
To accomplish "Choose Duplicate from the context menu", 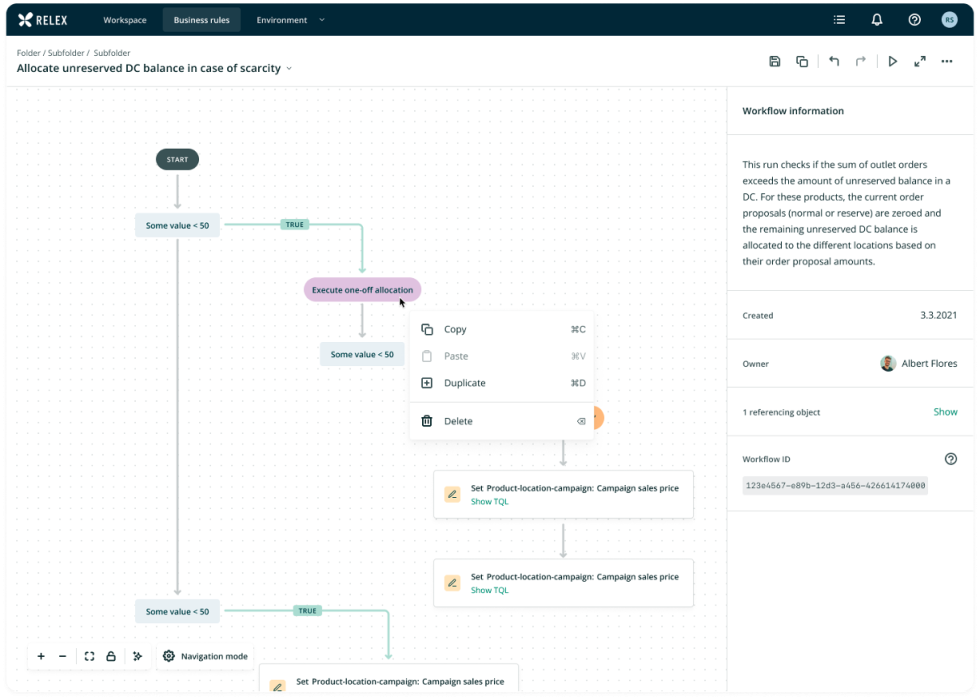I will (x=464, y=383).
